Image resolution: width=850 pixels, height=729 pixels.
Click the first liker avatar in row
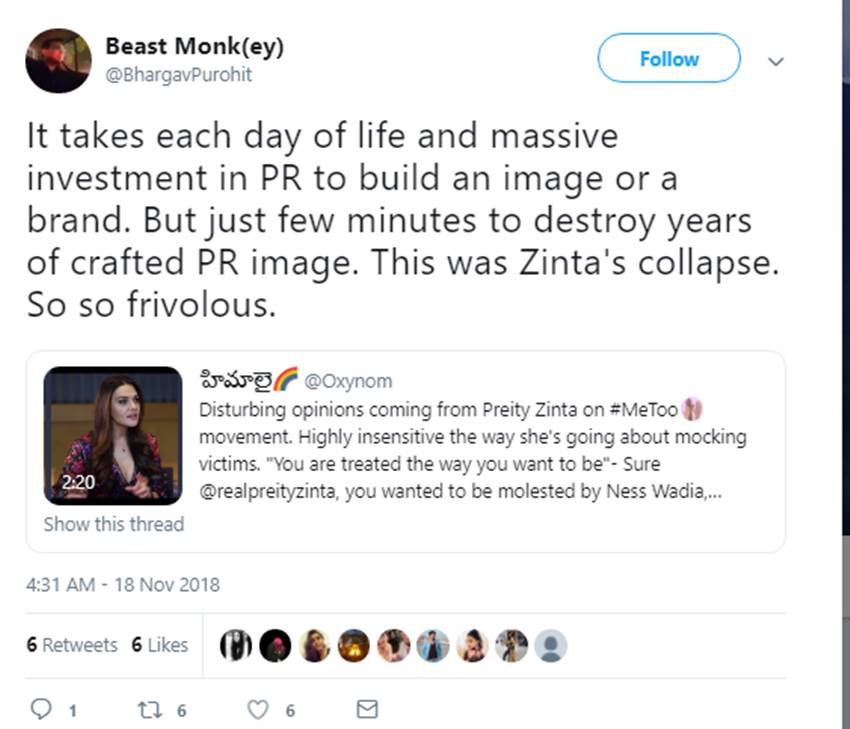[x=236, y=646]
